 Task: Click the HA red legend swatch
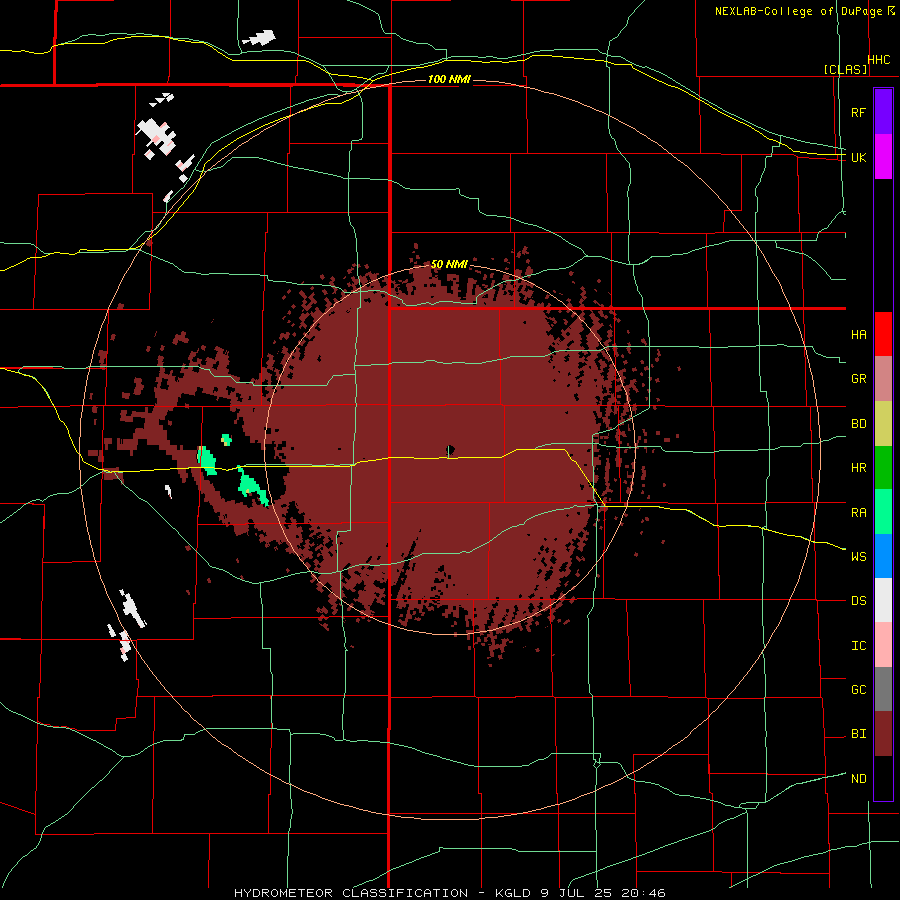pyautogui.click(x=883, y=334)
